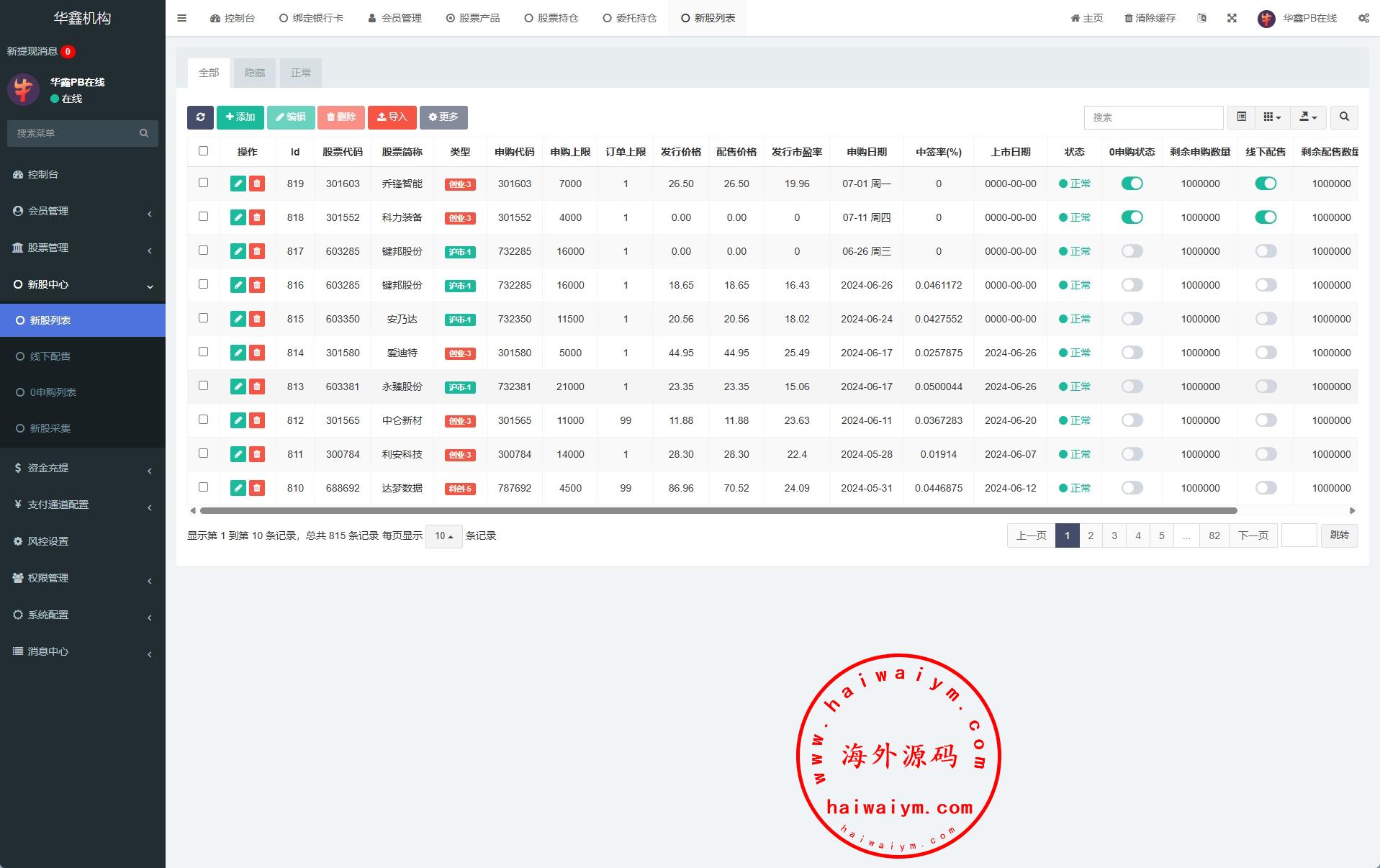
Task: Go to the 下一页 page
Action: pyautogui.click(x=1253, y=535)
